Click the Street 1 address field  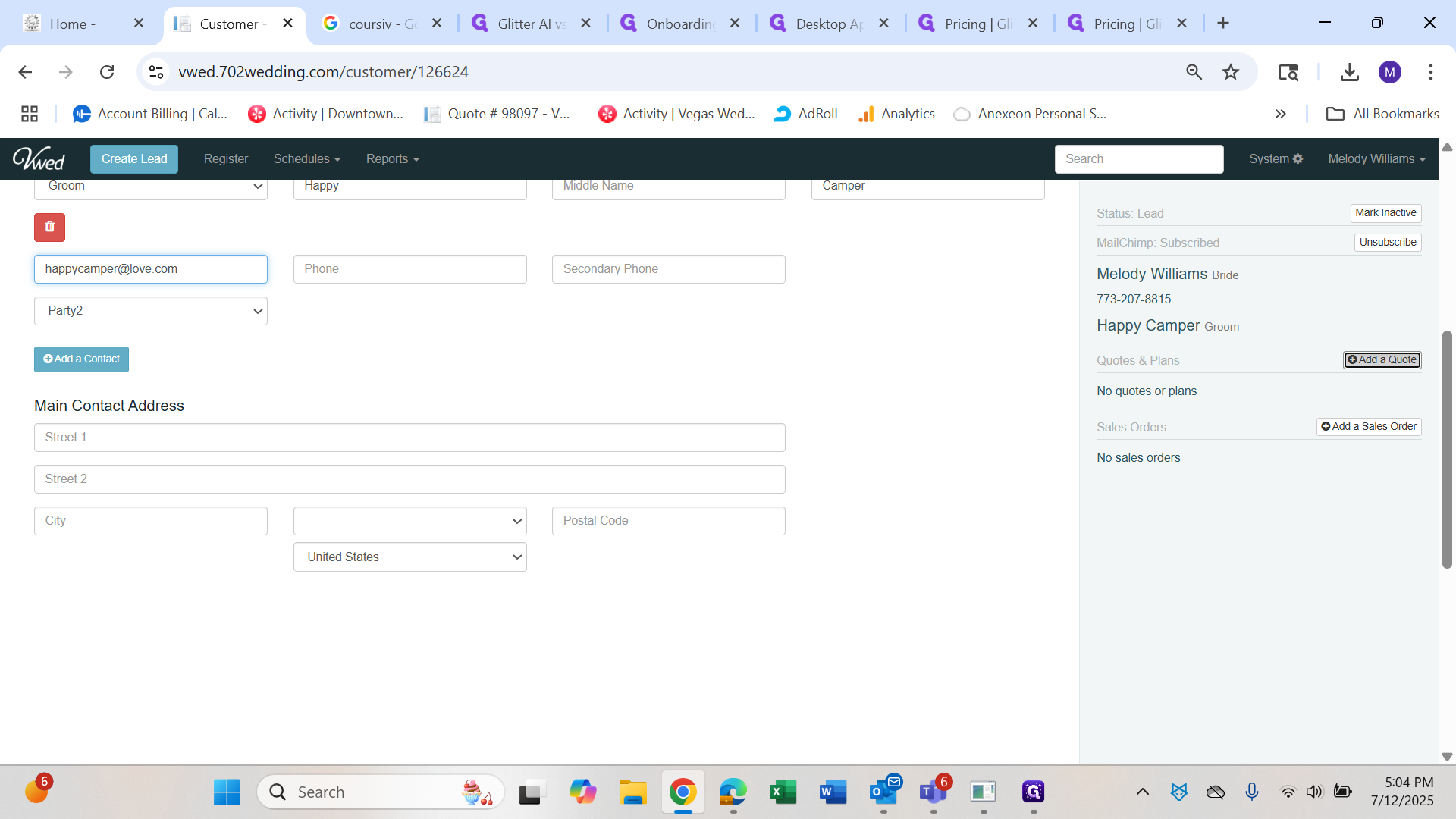point(409,438)
